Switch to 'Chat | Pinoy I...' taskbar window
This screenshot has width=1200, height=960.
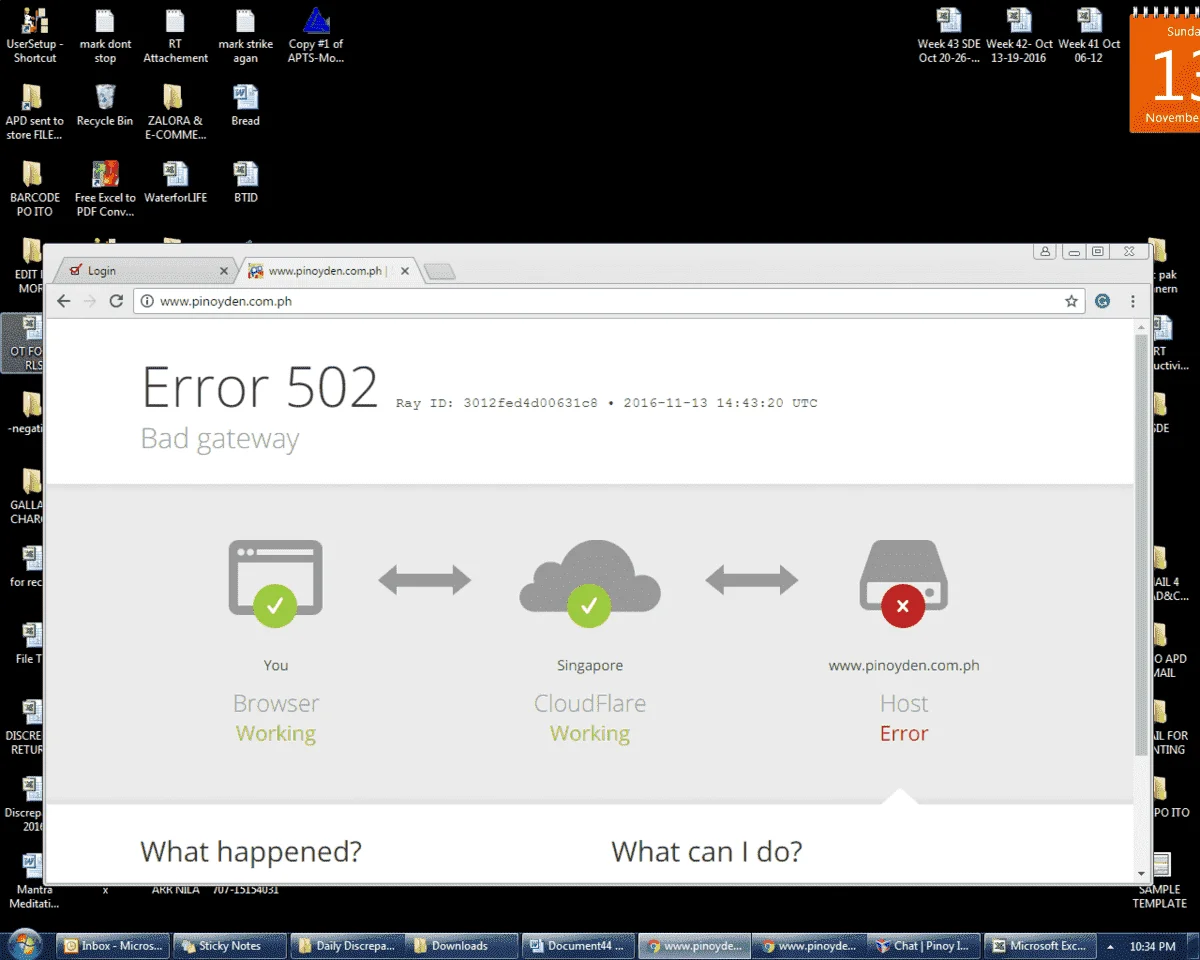click(x=926, y=945)
